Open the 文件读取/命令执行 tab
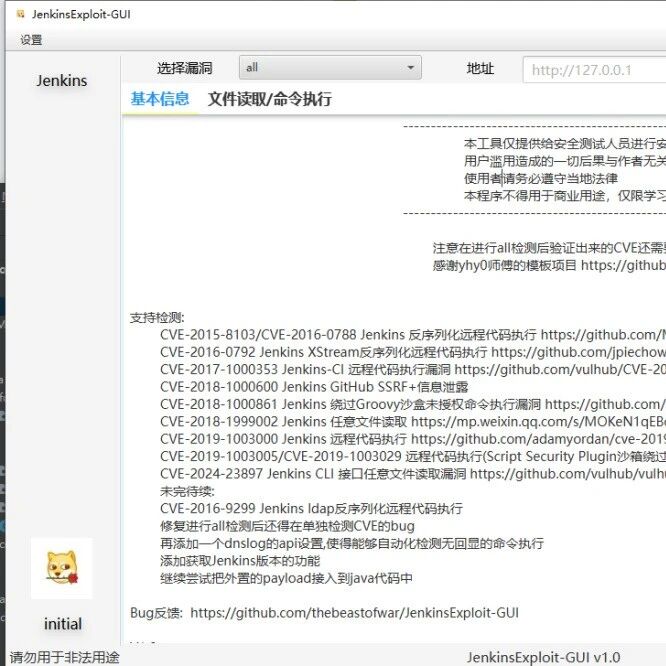The width and height of the screenshot is (666, 666). coord(270,99)
